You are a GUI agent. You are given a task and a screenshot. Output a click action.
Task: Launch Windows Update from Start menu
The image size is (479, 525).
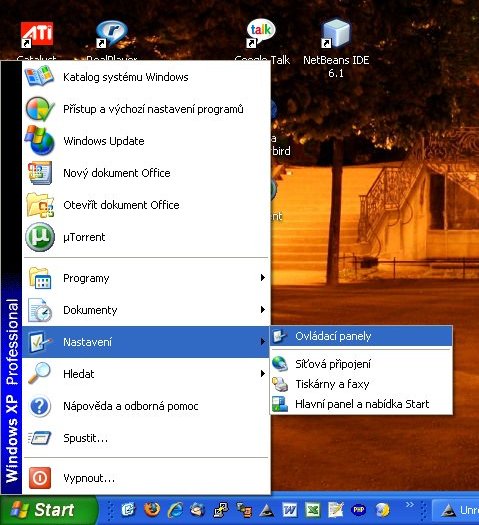click(x=146, y=141)
